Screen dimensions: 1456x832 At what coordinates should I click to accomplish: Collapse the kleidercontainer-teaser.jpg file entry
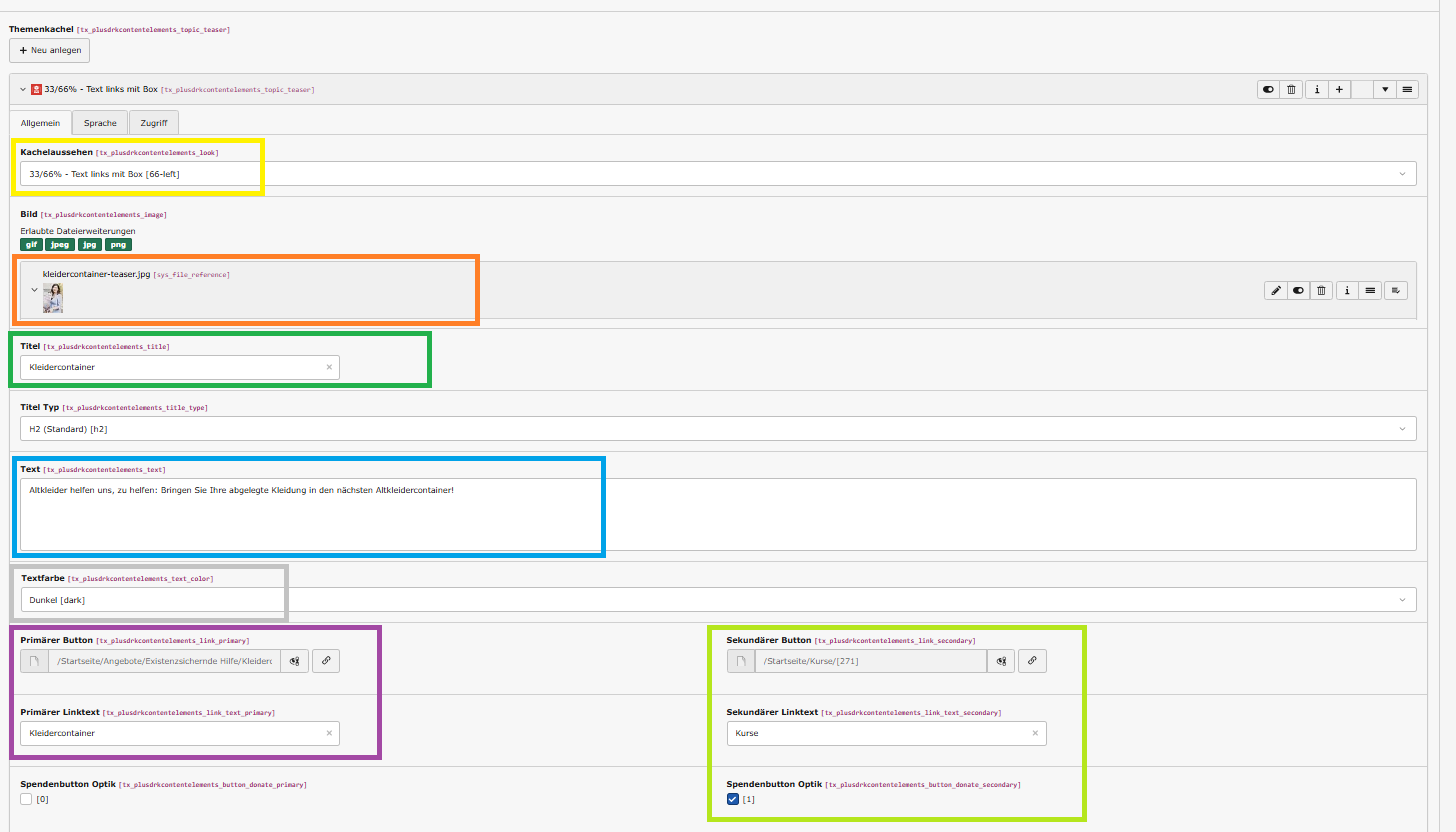(x=34, y=290)
